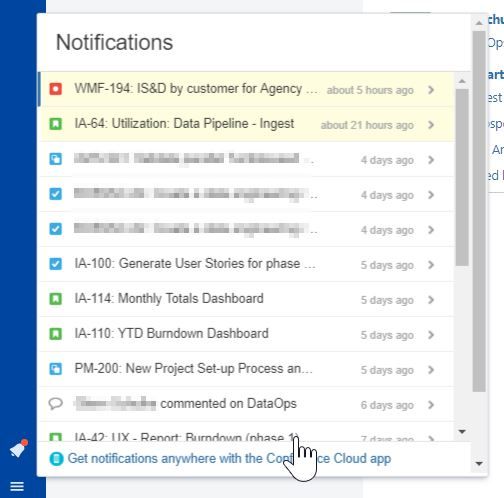The height and width of the screenshot is (498, 504).
Task: Click the notifications rocket icon in the sidebar
Action: (18, 449)
